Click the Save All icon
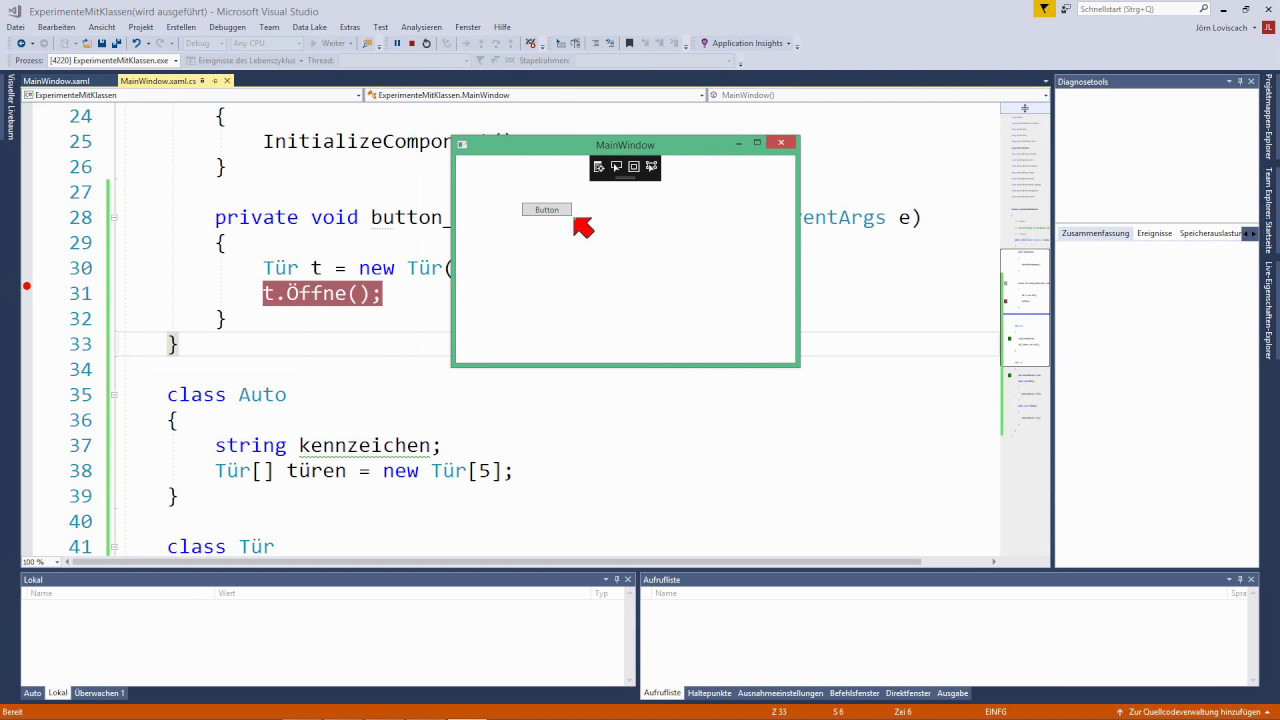This screenshot has height=720, width=1280. (x=117, y=43)
